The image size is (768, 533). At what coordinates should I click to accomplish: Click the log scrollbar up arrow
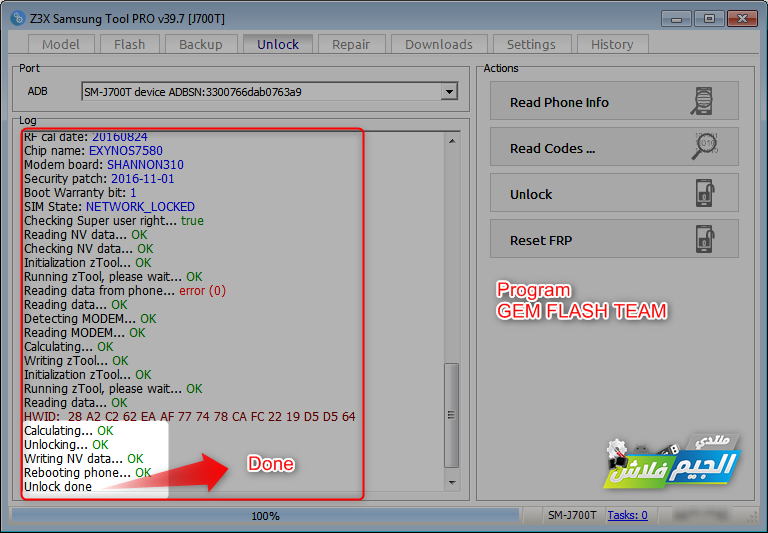(x=452, y=141)
